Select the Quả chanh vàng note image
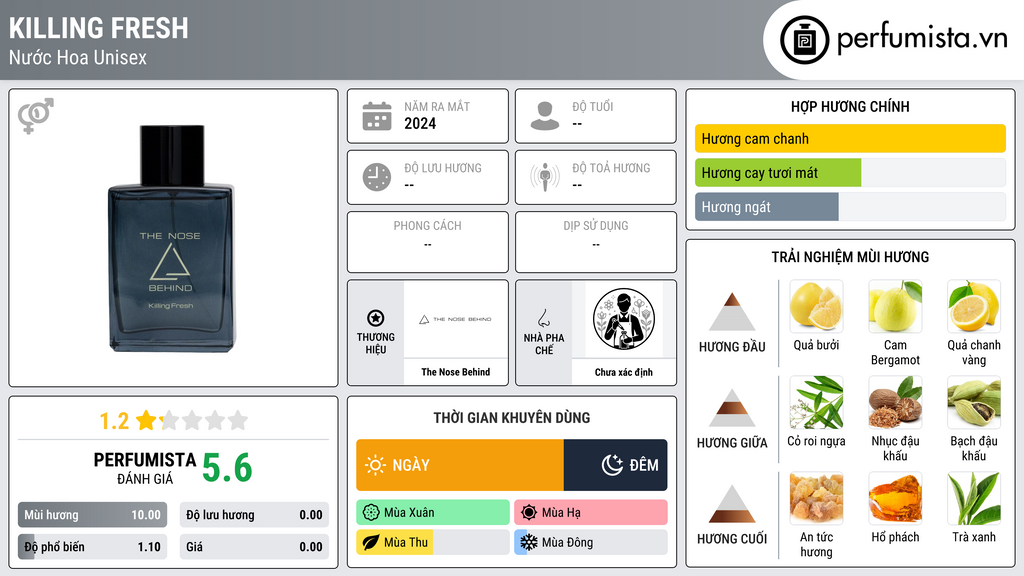The width and height of the screenshot is (1024, 576). pyautogui.click(x=974, y=306)
